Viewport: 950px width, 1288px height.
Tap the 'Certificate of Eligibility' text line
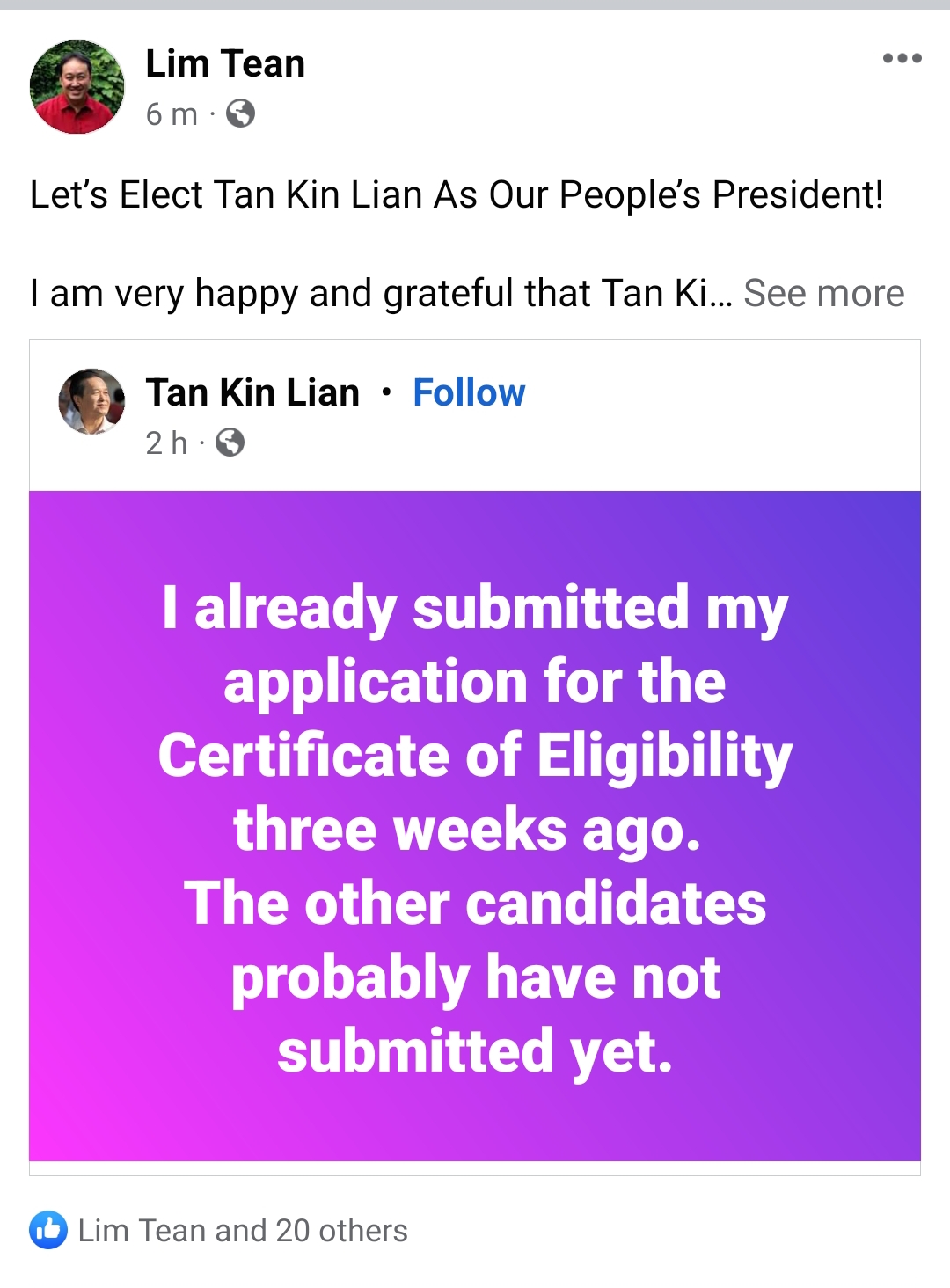pos(475,757)
